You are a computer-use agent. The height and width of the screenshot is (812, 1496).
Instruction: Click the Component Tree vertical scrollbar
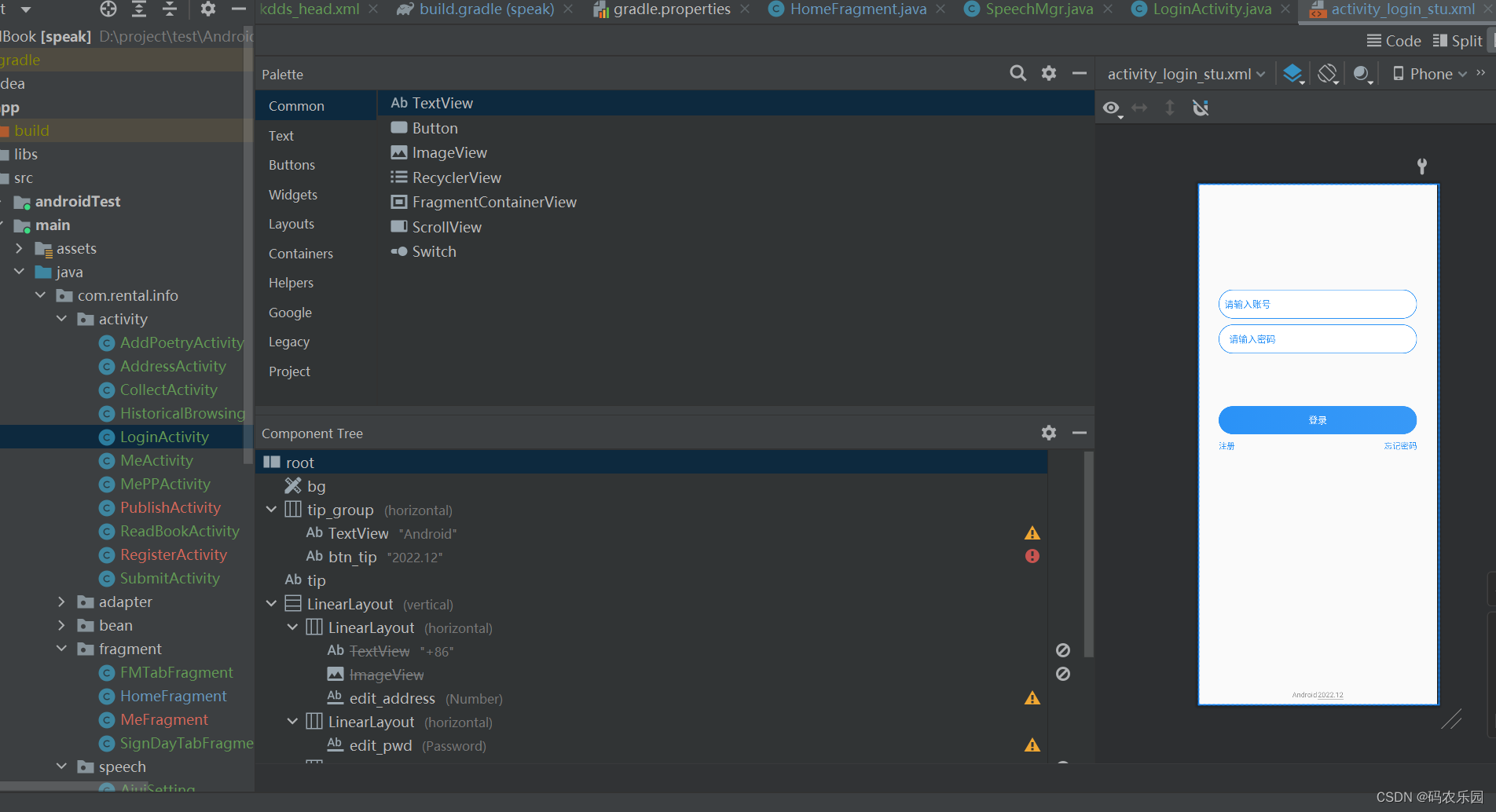click(1088, 554)
